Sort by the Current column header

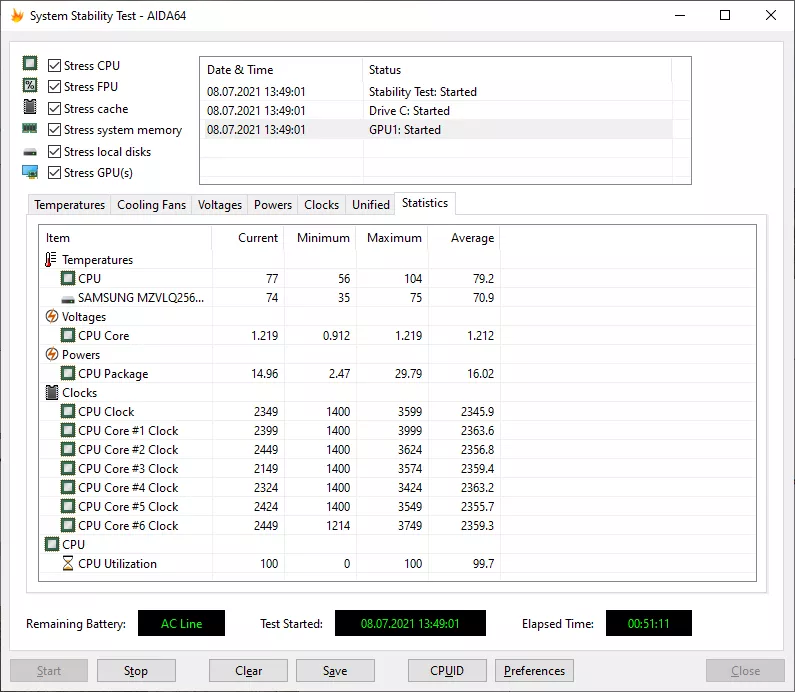(x=247, y=238)
